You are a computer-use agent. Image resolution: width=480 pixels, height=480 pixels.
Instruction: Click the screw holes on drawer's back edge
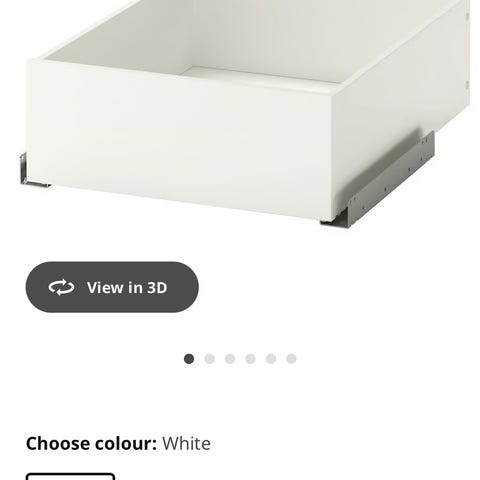click(x=467, y=50)
